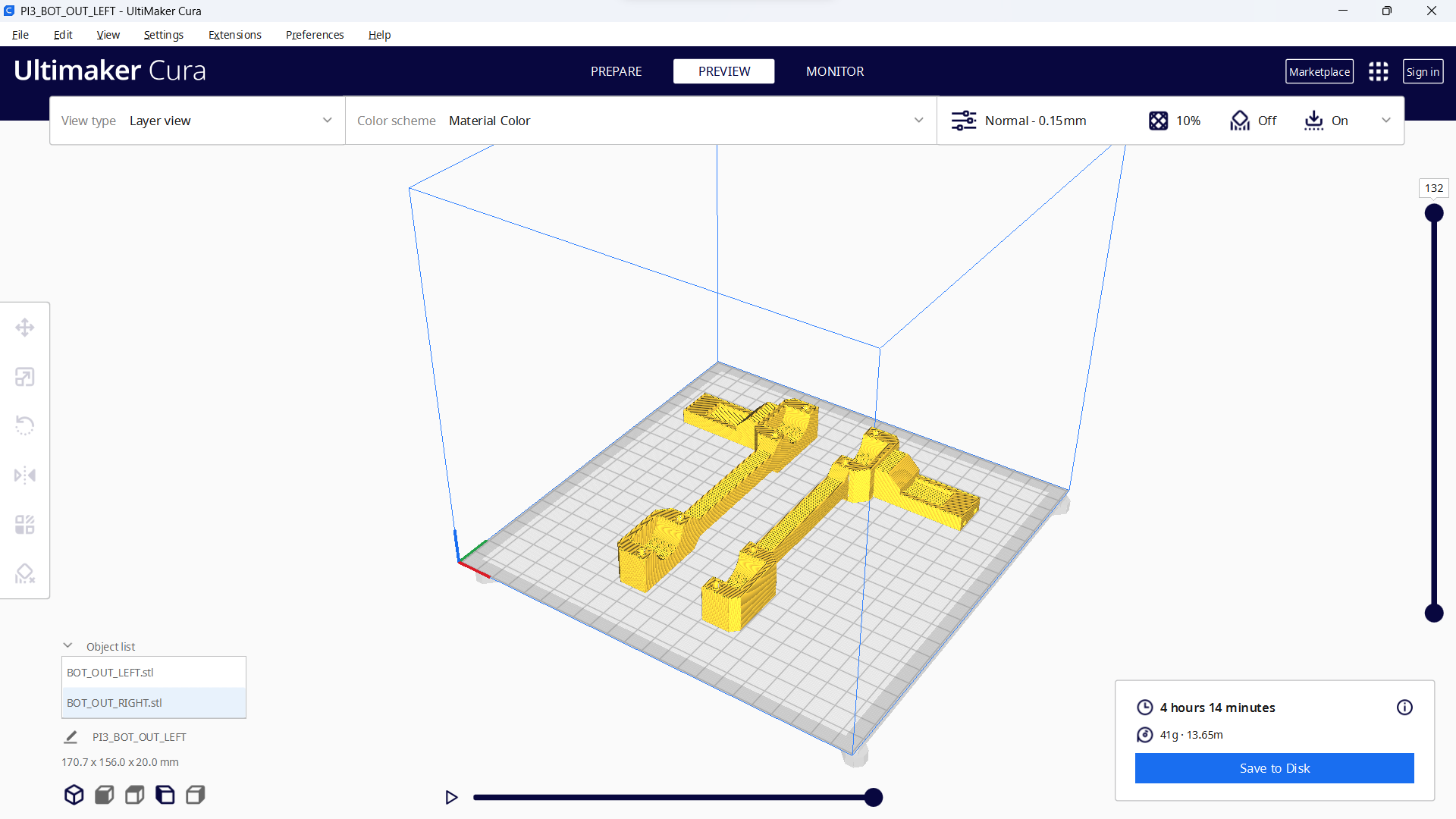Select the Rotate tool in sidebar
1456x819 pixels.
click(25, 425)
